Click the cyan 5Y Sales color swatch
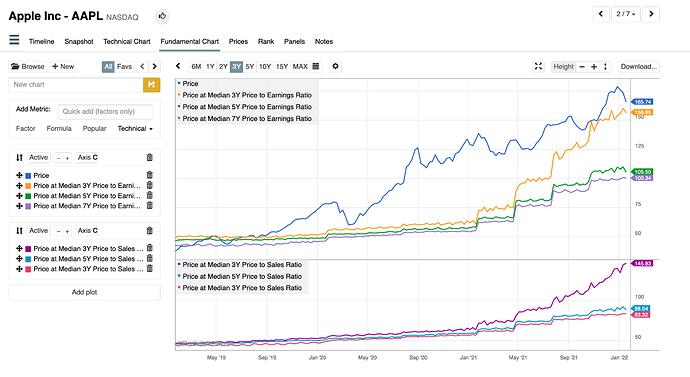Image resolution: width=690 pixels, height=377 pixels. (28, 259)
